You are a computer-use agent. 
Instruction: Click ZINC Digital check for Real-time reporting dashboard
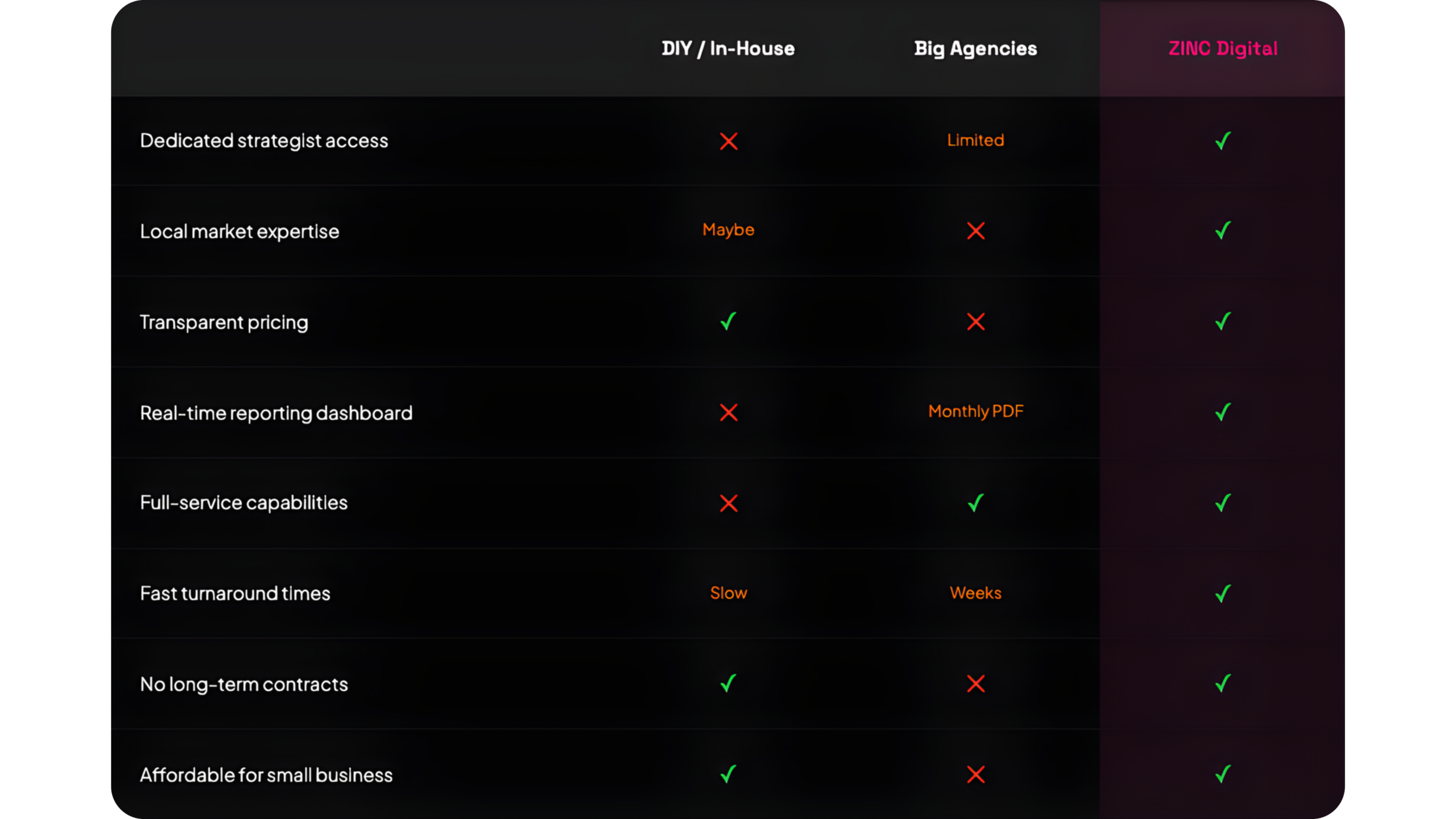1223,412
